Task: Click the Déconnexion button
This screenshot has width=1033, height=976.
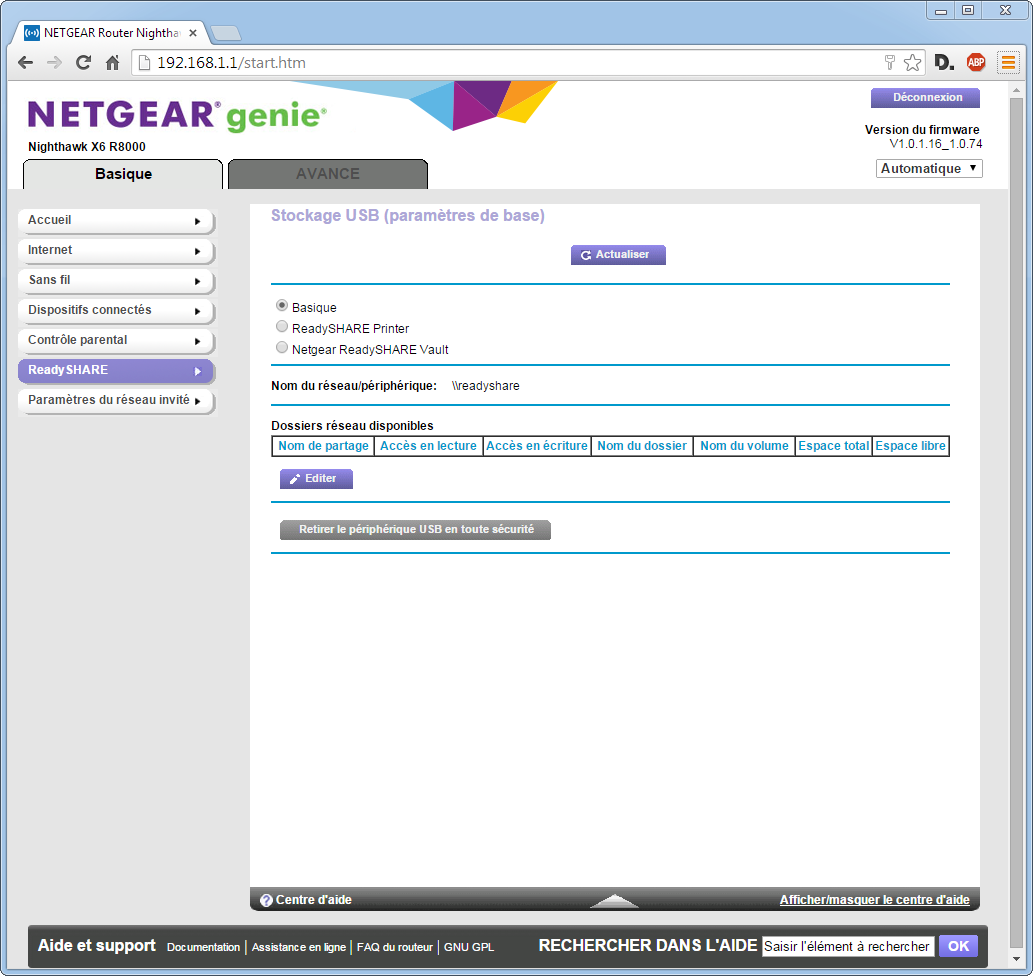Action: point(925,98)
